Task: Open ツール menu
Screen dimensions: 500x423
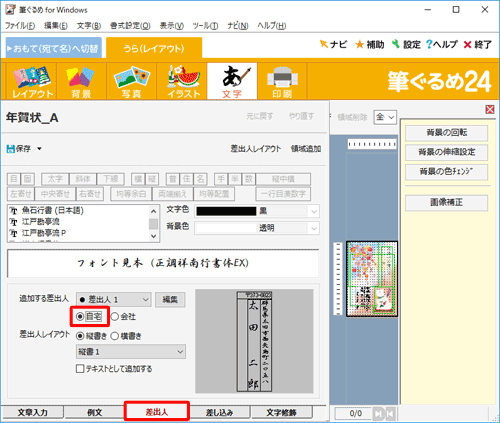Action: (205, 26)
